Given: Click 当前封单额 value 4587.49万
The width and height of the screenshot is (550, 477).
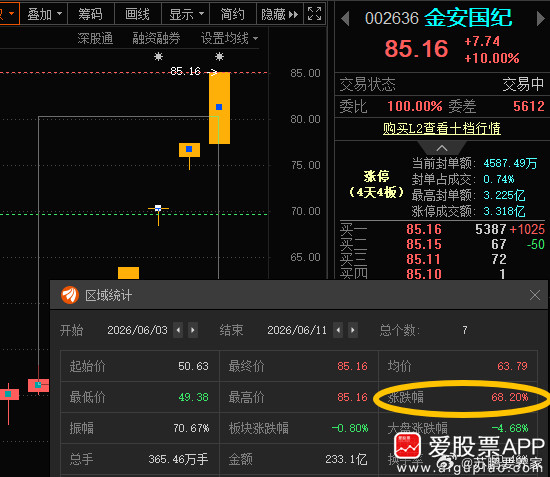Looking at the screenshot, I should pyautogui.click(x=510, y=163).
